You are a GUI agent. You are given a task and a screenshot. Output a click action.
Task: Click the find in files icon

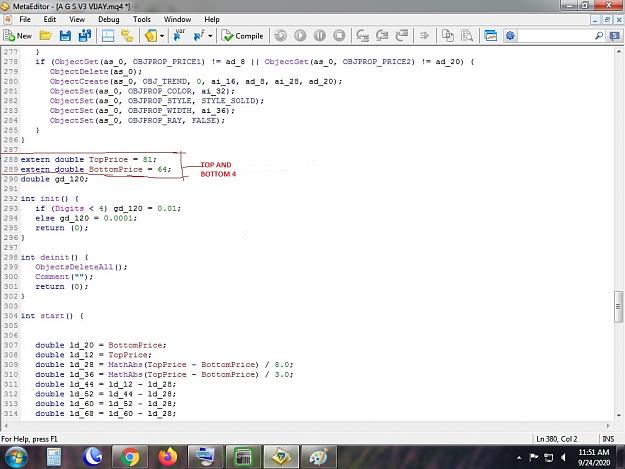[x=467, y=36]
